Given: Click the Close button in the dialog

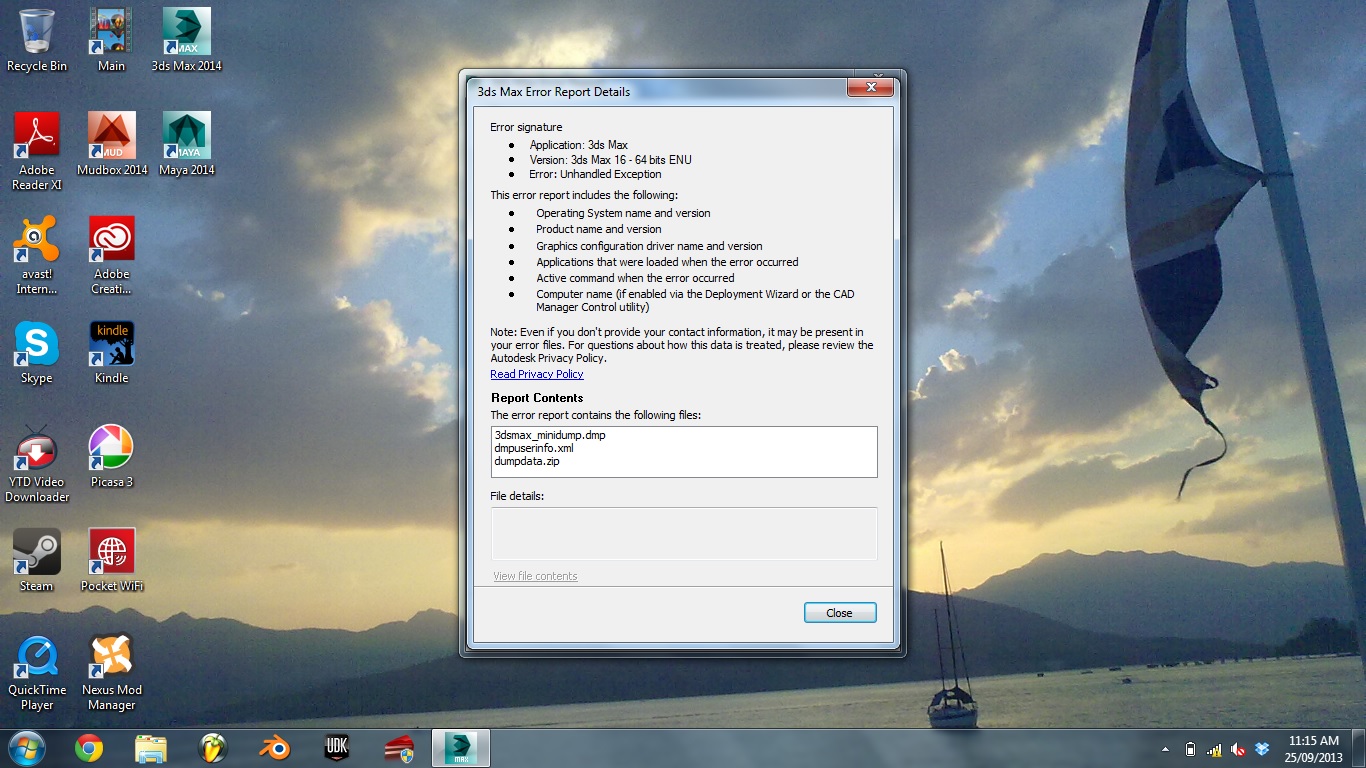Looking at the screenshot, I should point(840,613).
